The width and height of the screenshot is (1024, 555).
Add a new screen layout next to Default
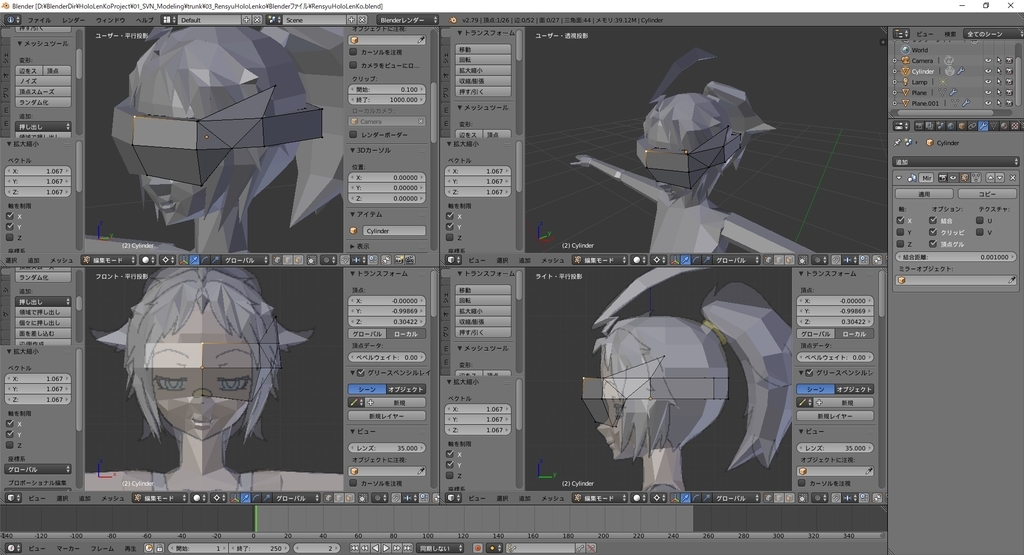point(247,20)
